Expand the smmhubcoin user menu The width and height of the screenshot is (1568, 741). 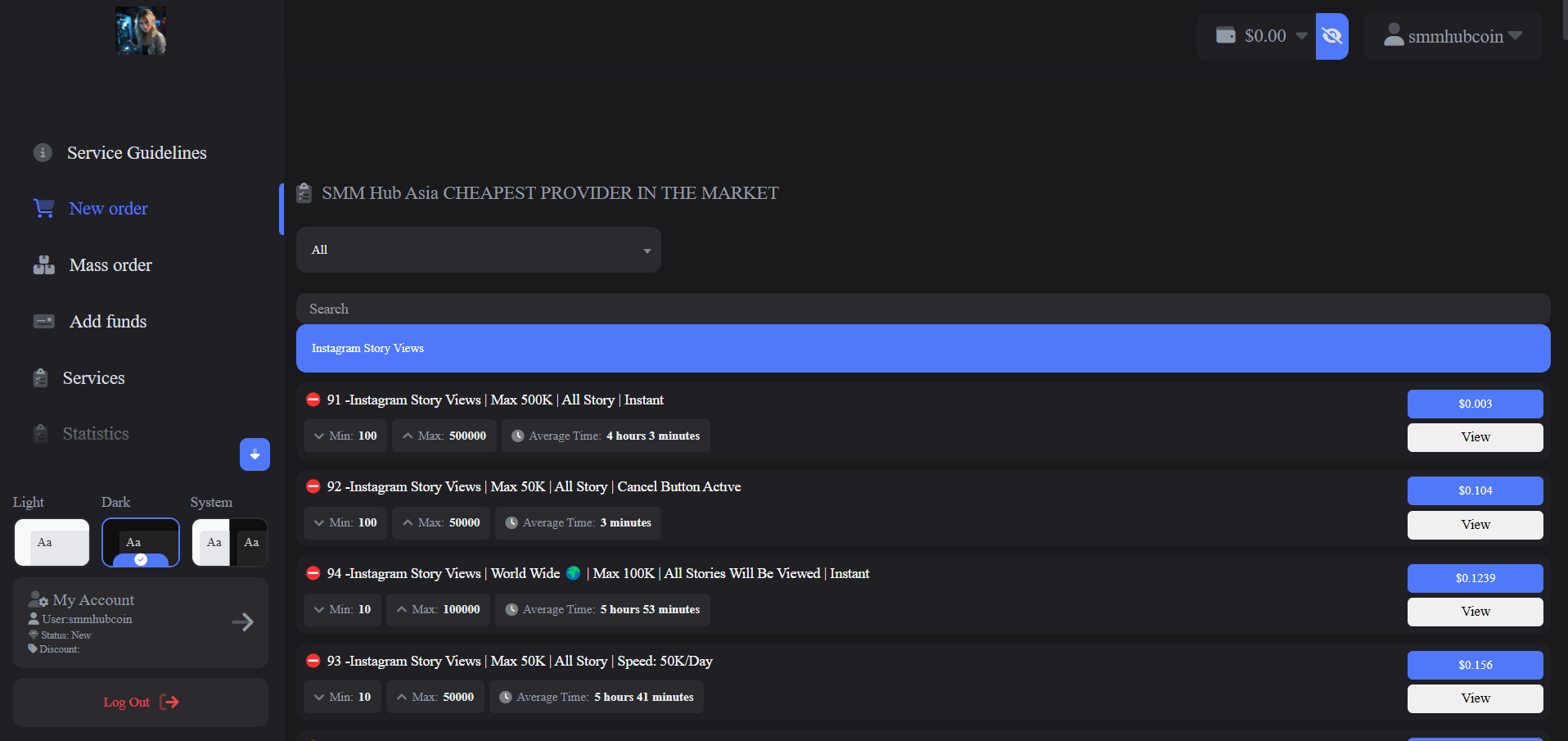pyautogui.click(x=1453, y=36)
